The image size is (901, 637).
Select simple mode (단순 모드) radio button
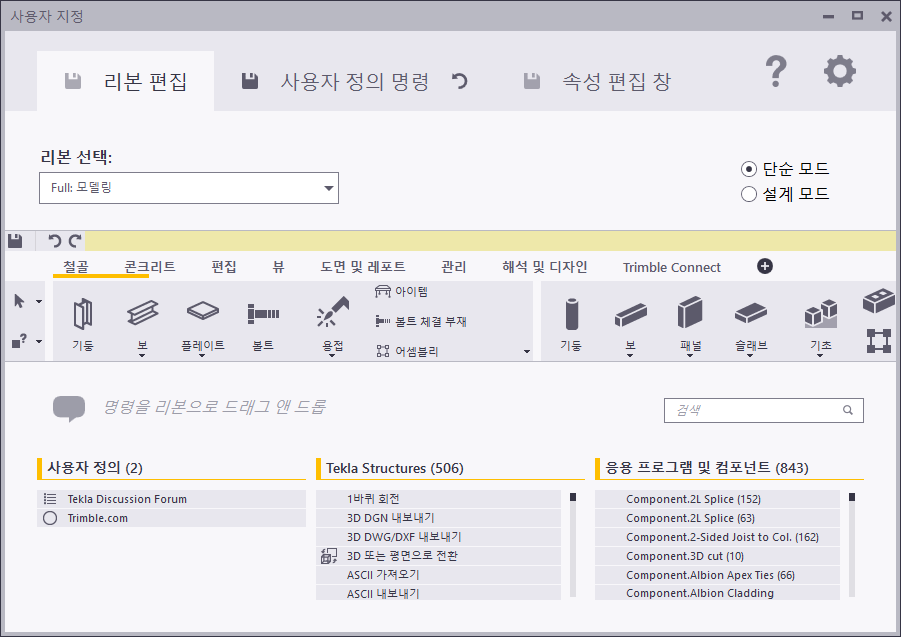tap(749, 169)
